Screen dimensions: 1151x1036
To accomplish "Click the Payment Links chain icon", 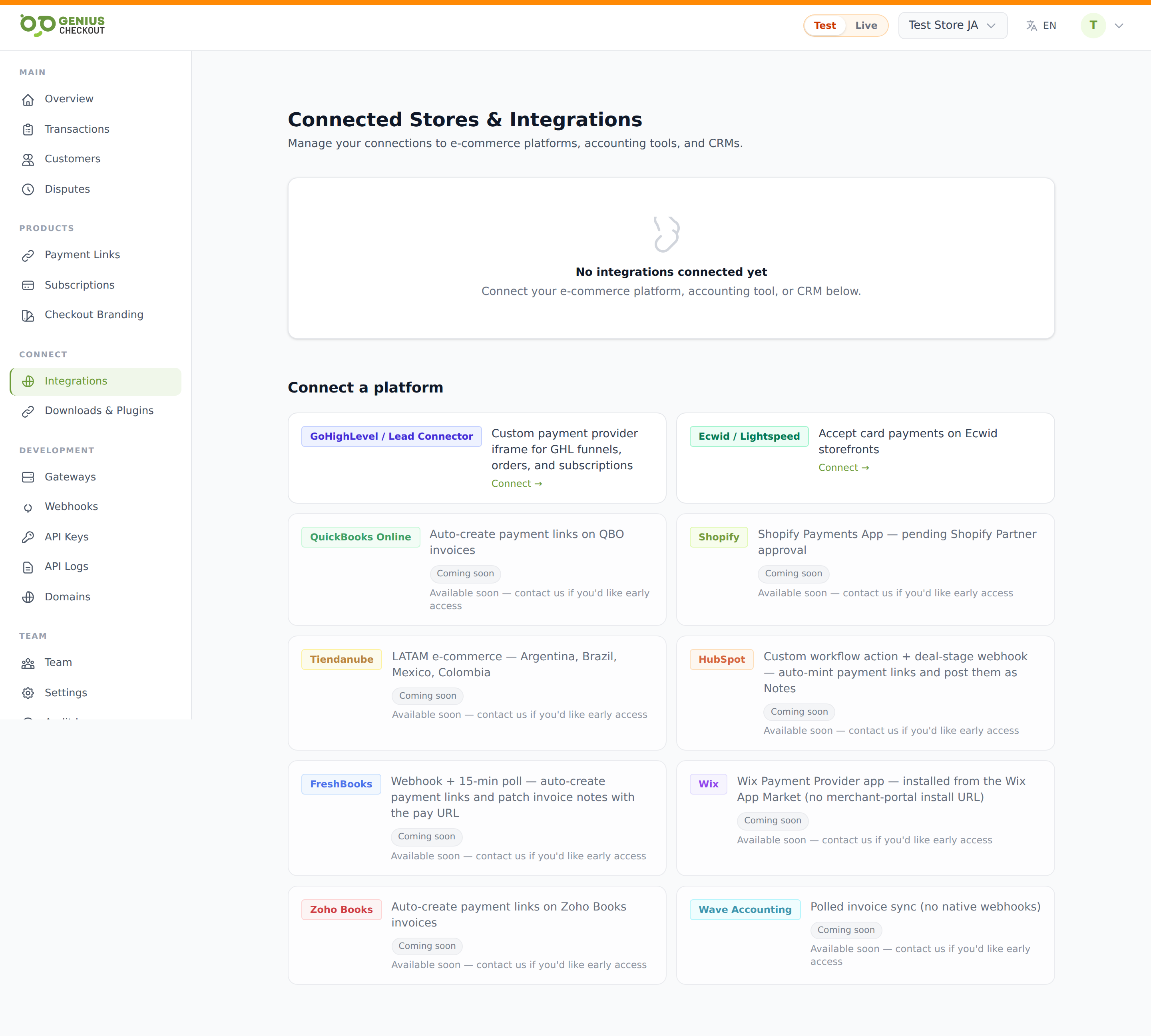I will [28, 255].
